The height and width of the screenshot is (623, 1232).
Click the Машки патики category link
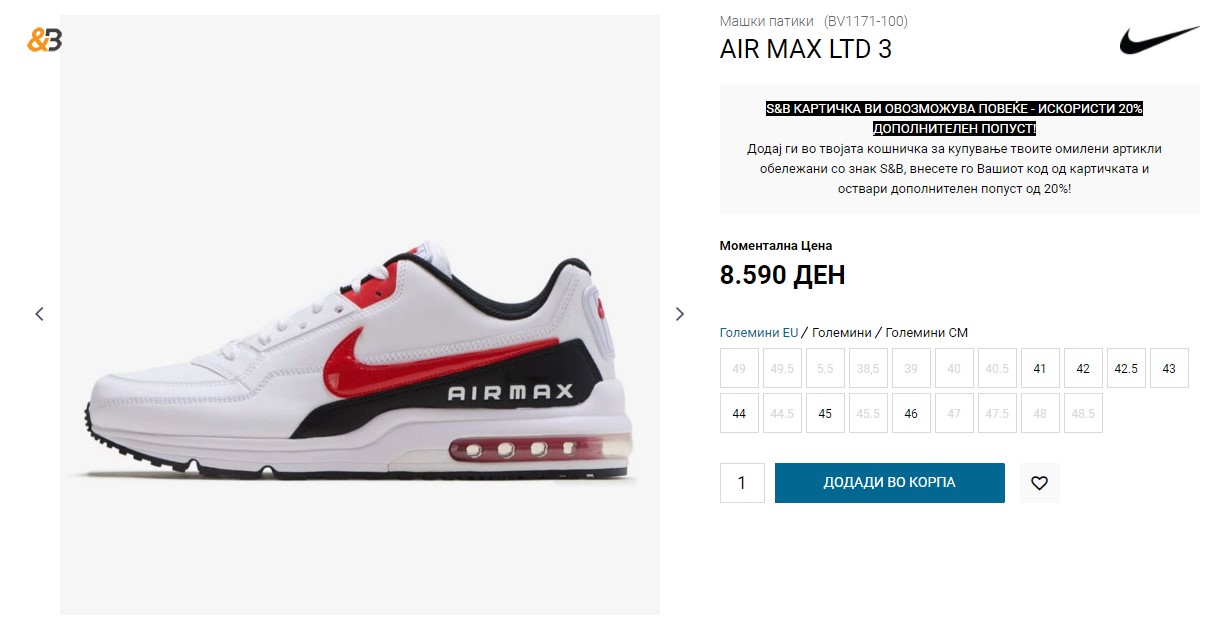[x=767, y=21]
